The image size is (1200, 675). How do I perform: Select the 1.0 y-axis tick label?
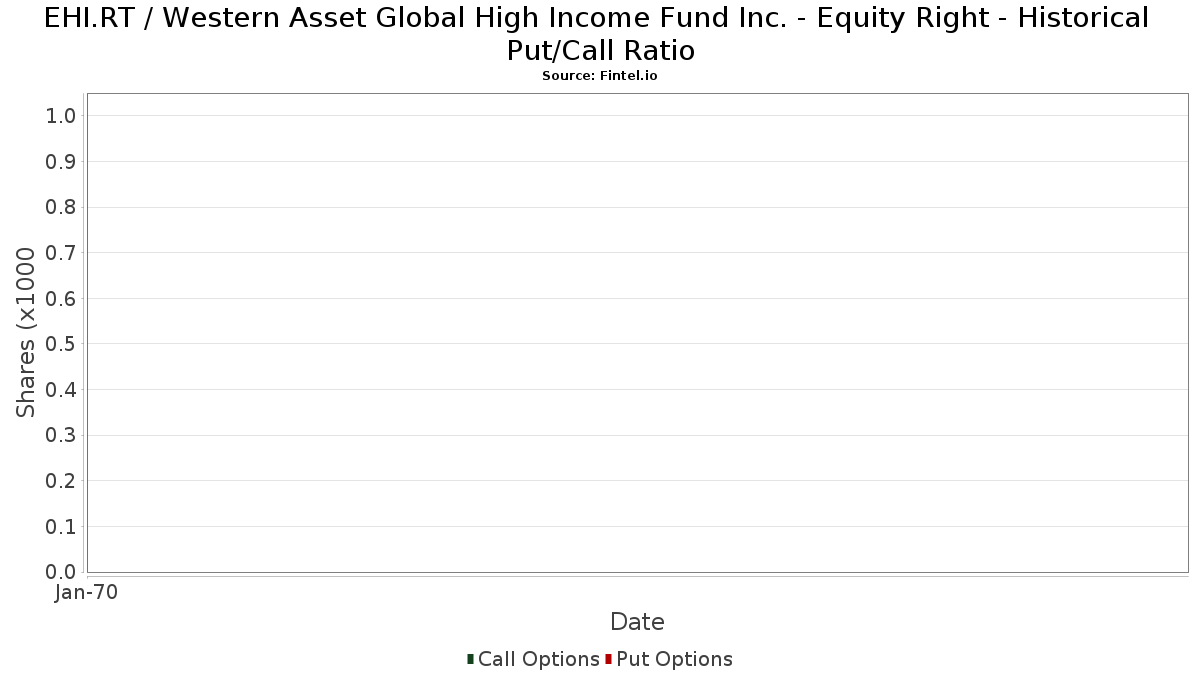click(62, 116)
